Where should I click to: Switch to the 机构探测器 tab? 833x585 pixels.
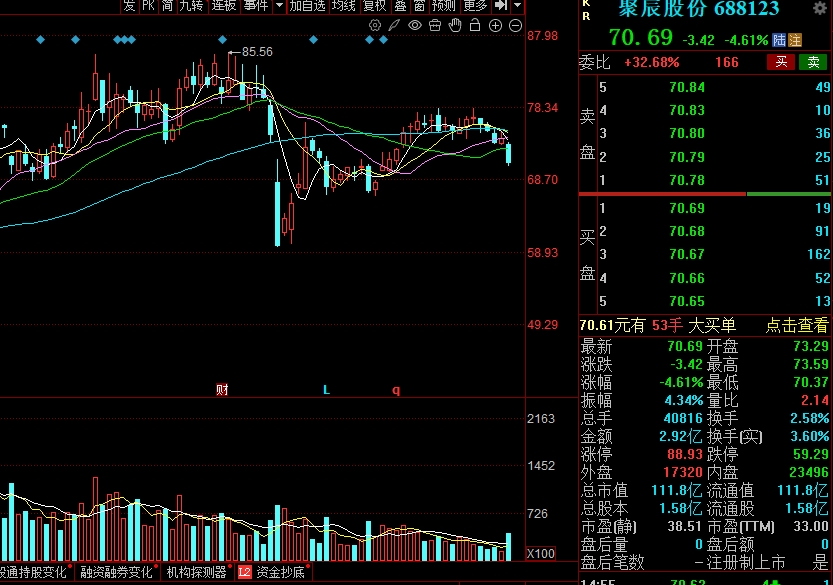(197, 572)
